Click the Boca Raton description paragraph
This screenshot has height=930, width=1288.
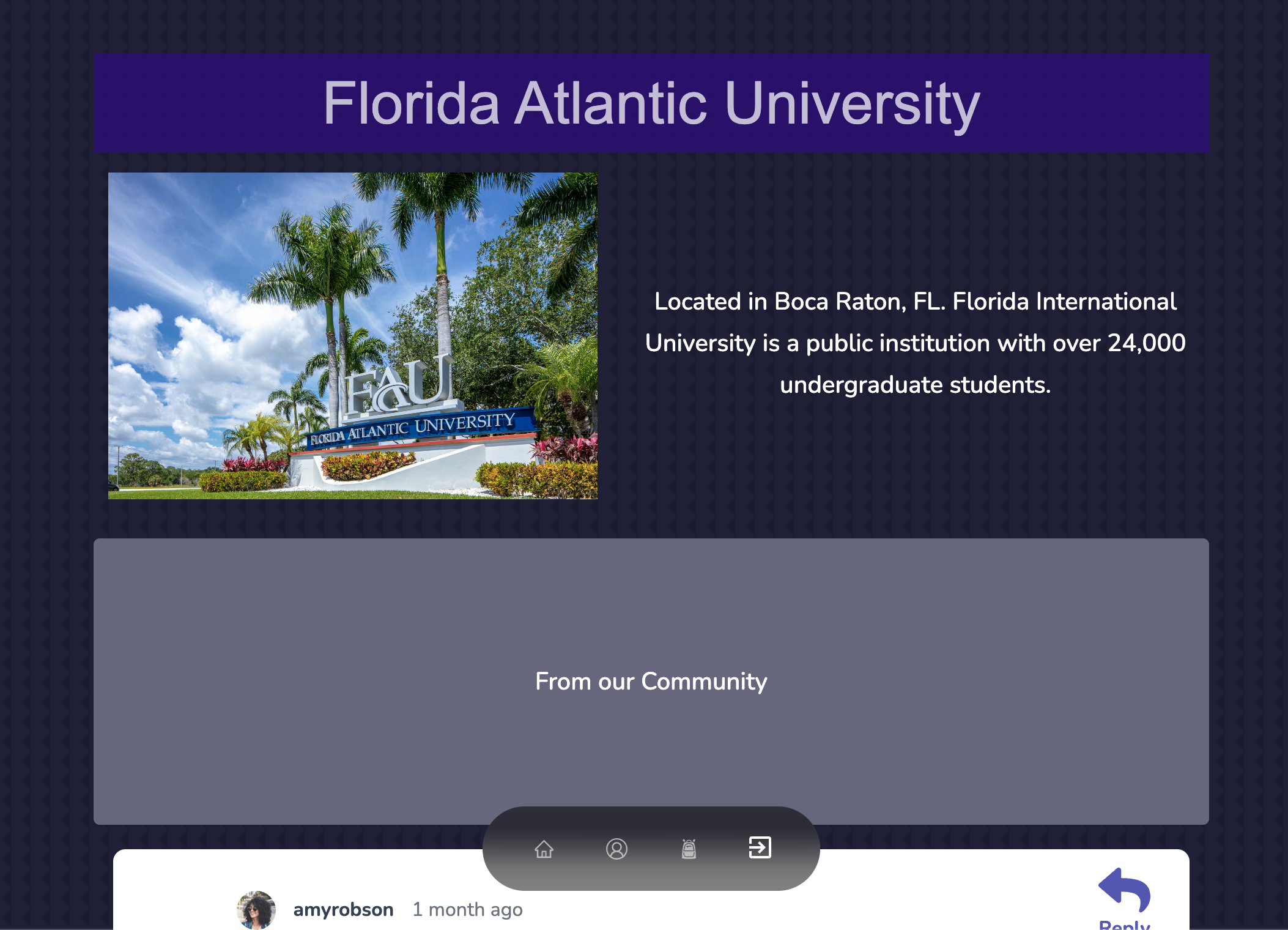[916, 343]
